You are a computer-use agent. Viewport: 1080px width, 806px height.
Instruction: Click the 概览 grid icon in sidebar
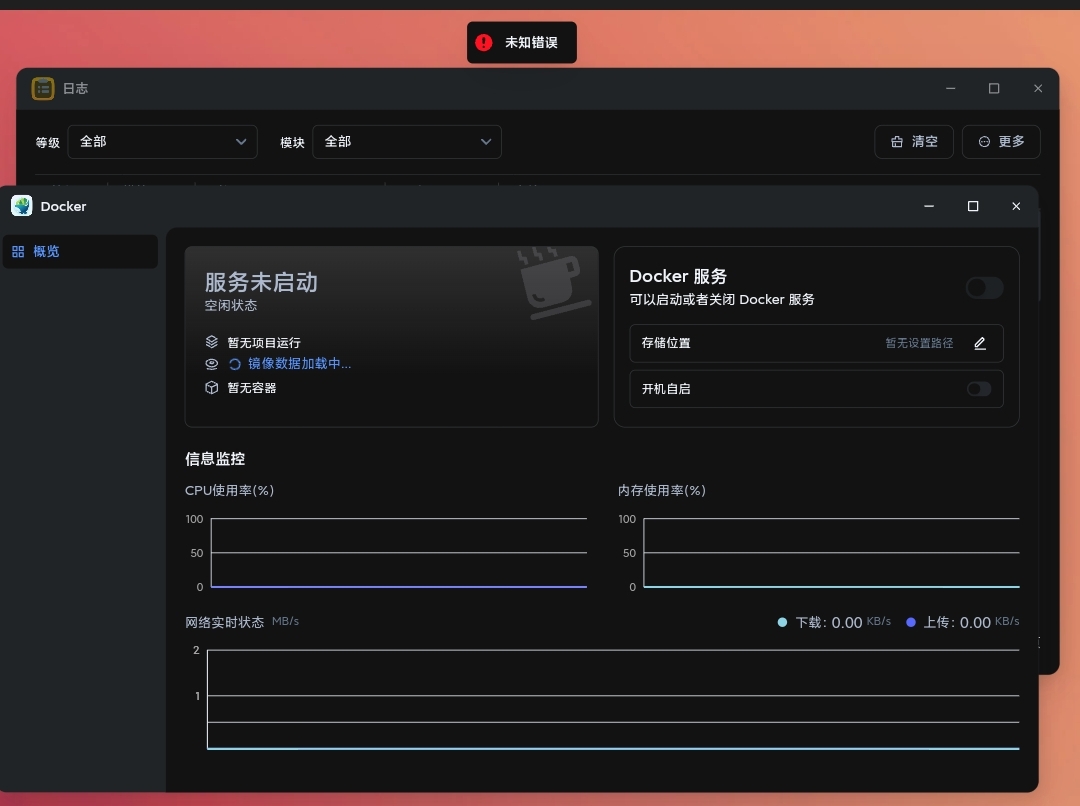(18, 251)
